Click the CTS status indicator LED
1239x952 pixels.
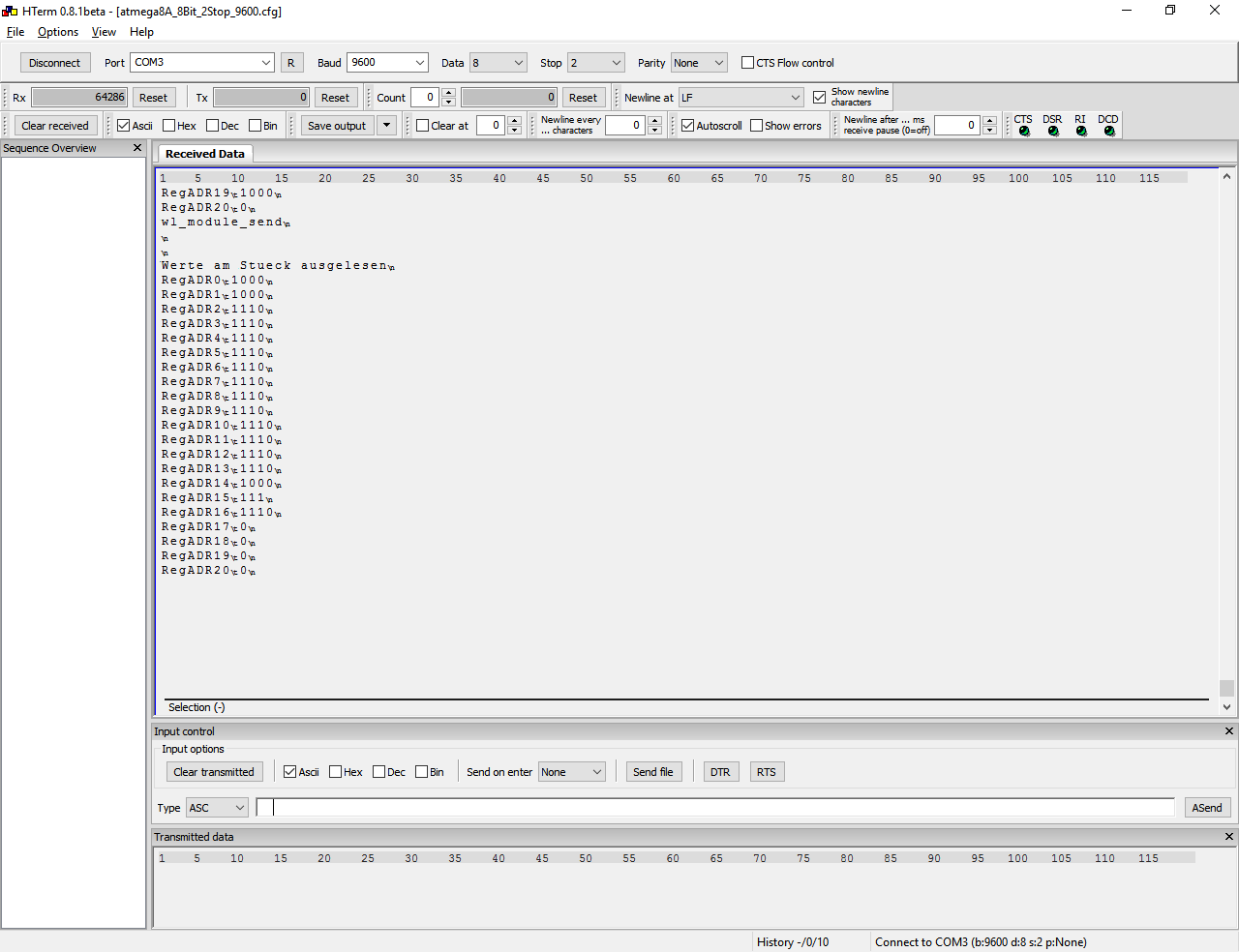click(1024, 132)
